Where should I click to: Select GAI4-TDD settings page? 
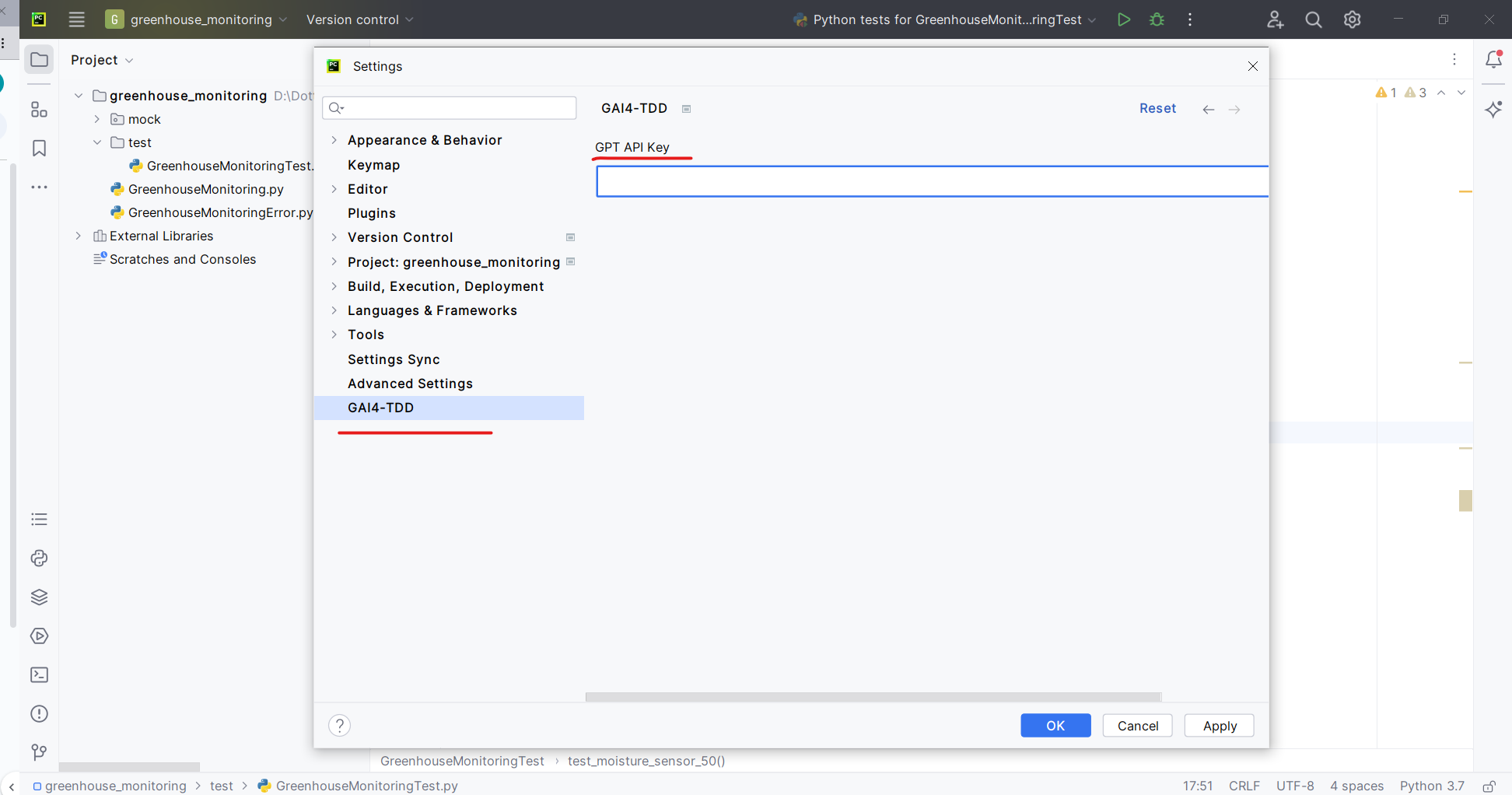(x=449, y=408)
